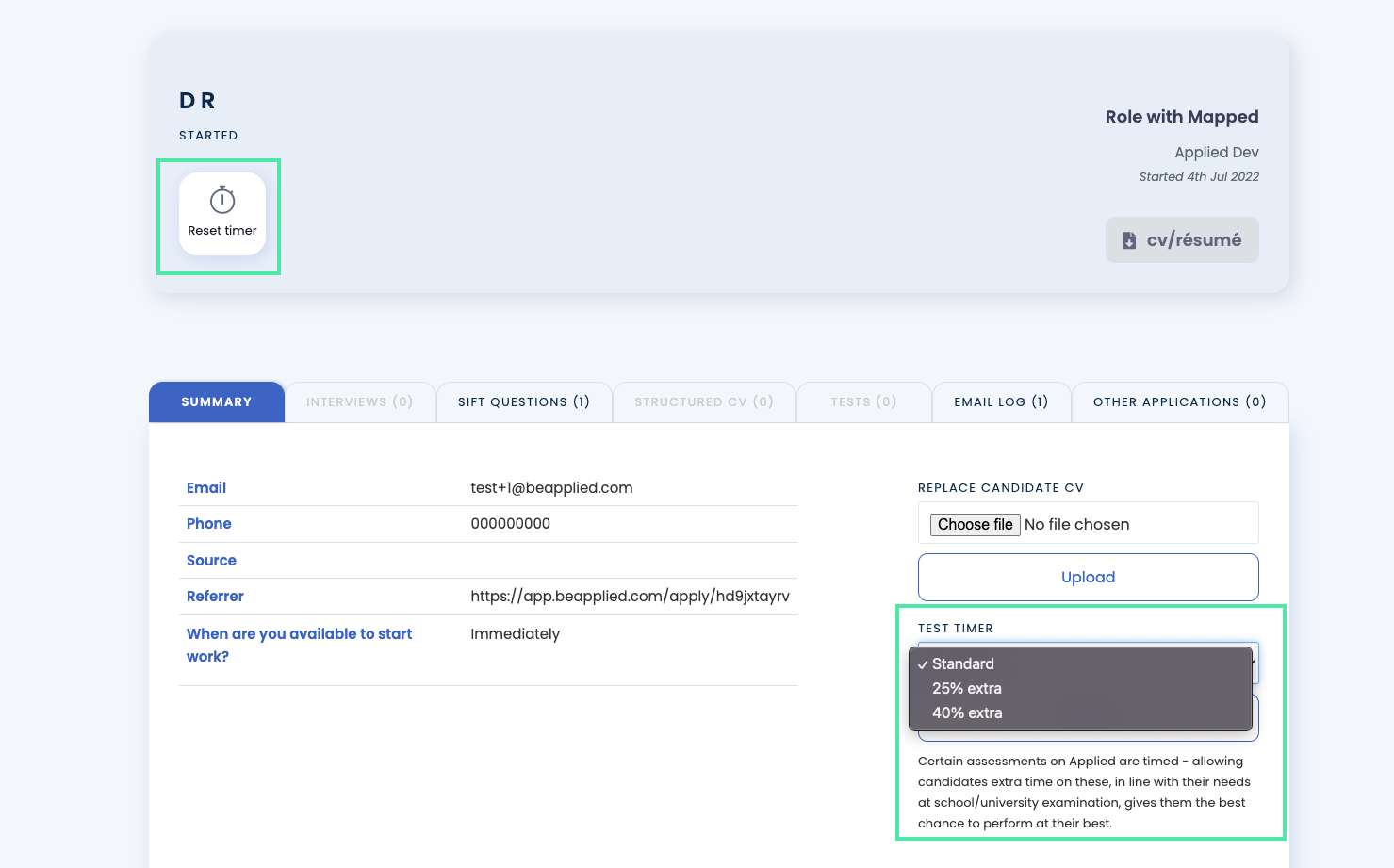Download the candidate's cv/résumé
The width and height of the screenshot is (1394, 868).
pos(1181,240)
